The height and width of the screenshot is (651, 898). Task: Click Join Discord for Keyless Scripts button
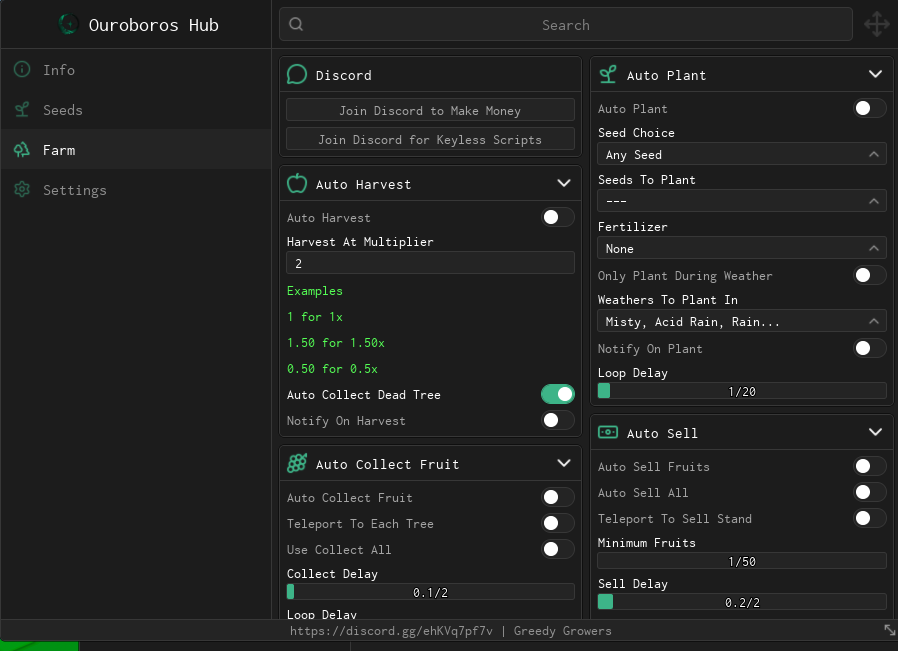[x=430, y=139]
